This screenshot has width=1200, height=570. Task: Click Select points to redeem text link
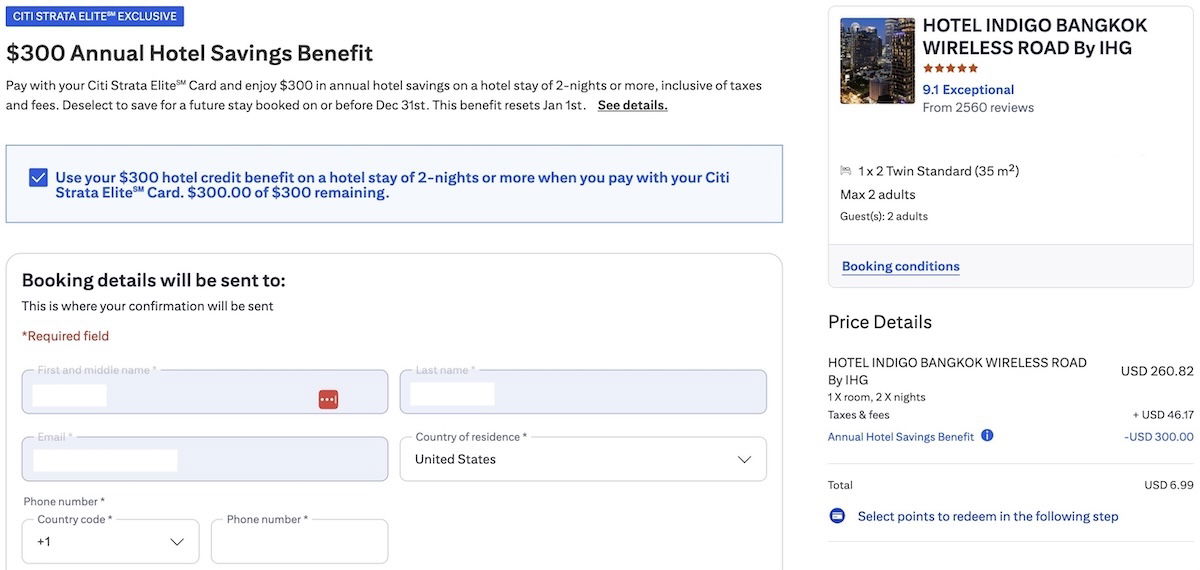(x=987, y=516)
